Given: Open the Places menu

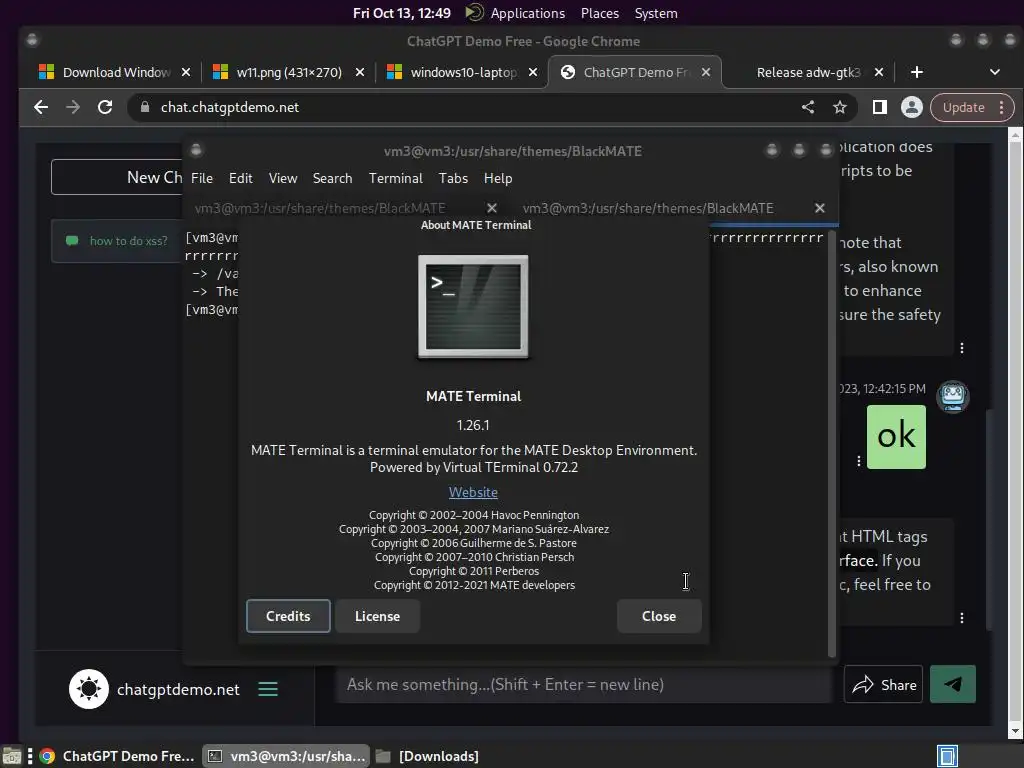Looking at the screenshot, I should click(600, 13).
